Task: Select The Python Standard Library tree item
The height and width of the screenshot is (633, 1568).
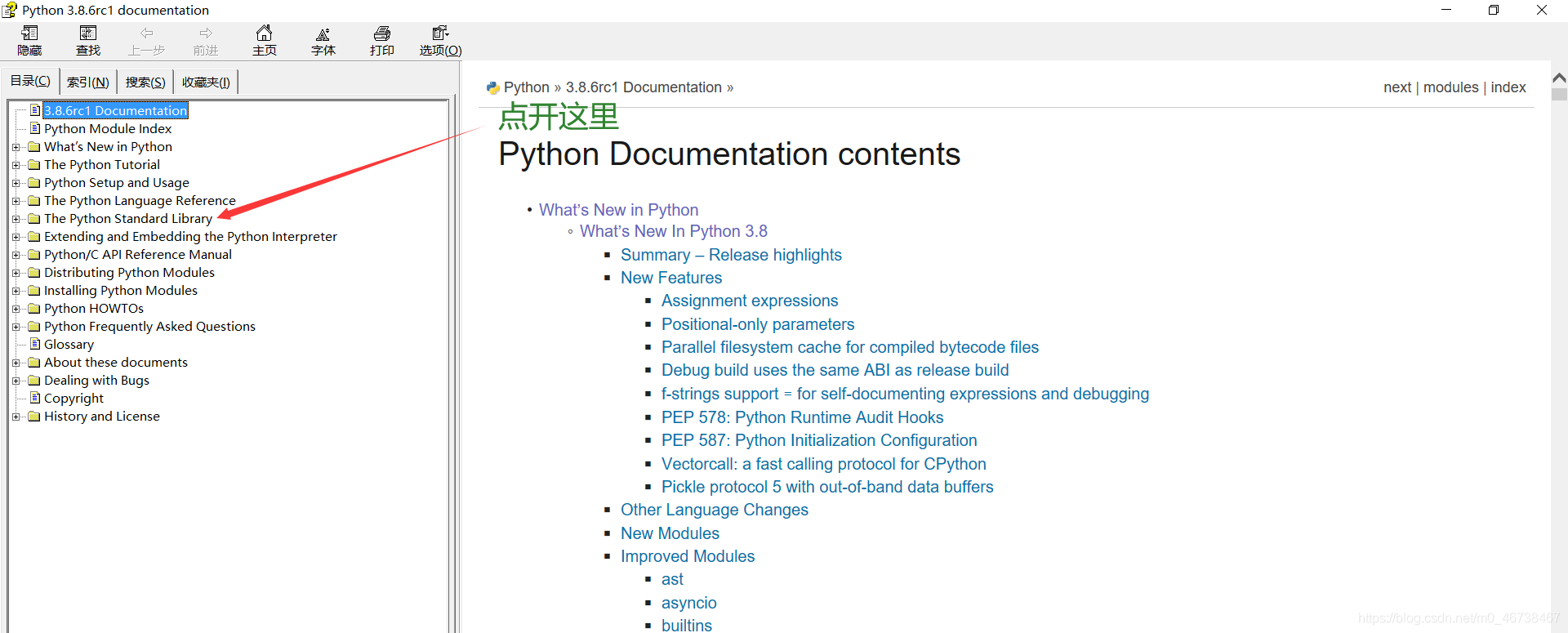Action: [128, 218]
